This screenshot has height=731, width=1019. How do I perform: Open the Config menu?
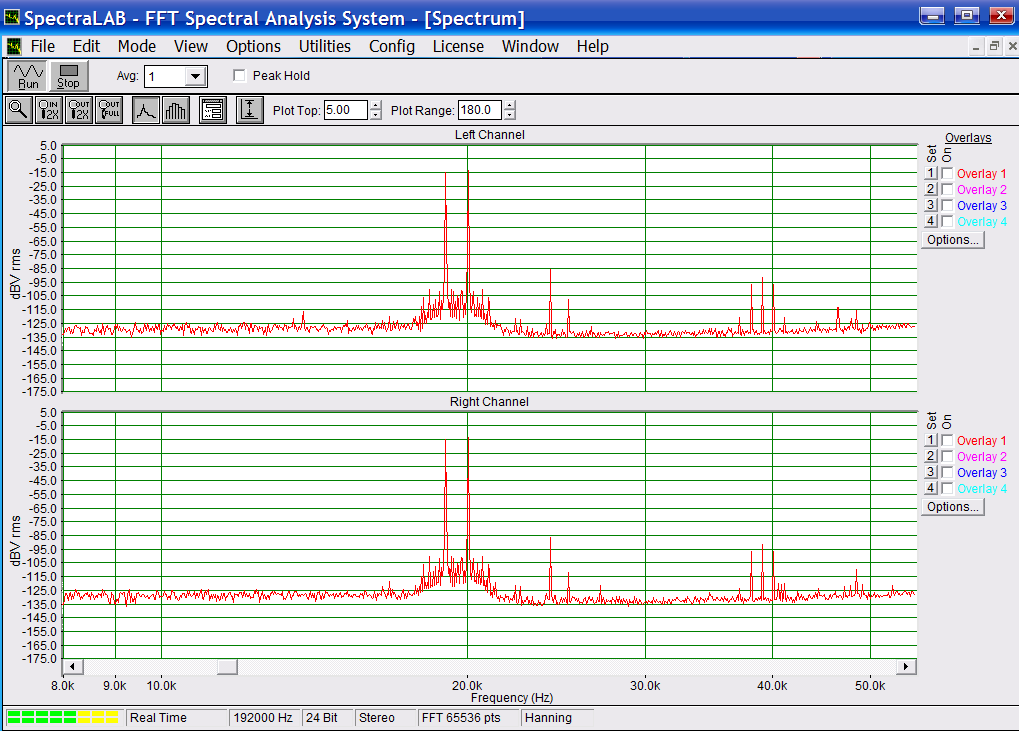pyautogui.click(x=391, y=46)
